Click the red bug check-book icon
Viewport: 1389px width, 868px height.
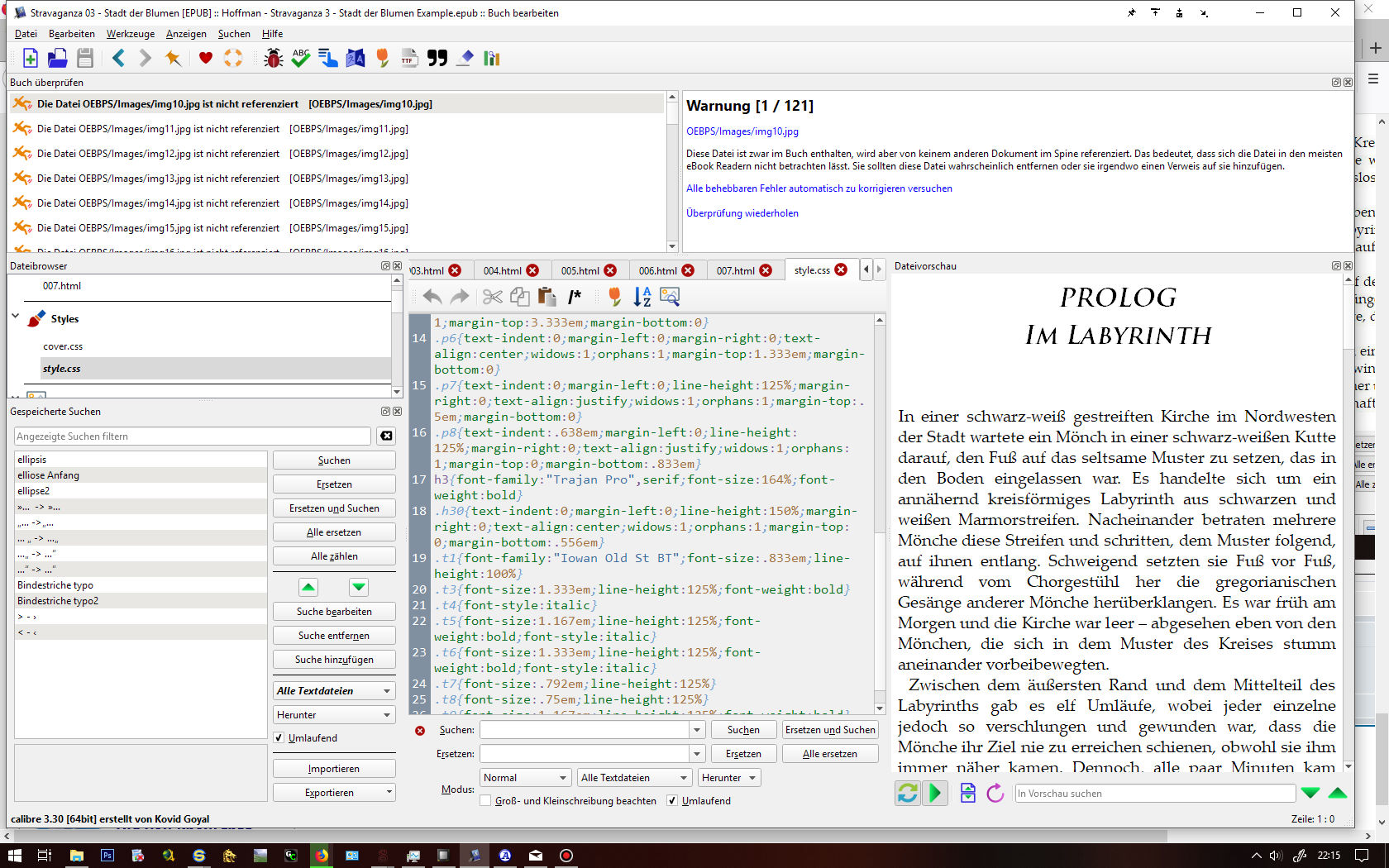(273, 58)
